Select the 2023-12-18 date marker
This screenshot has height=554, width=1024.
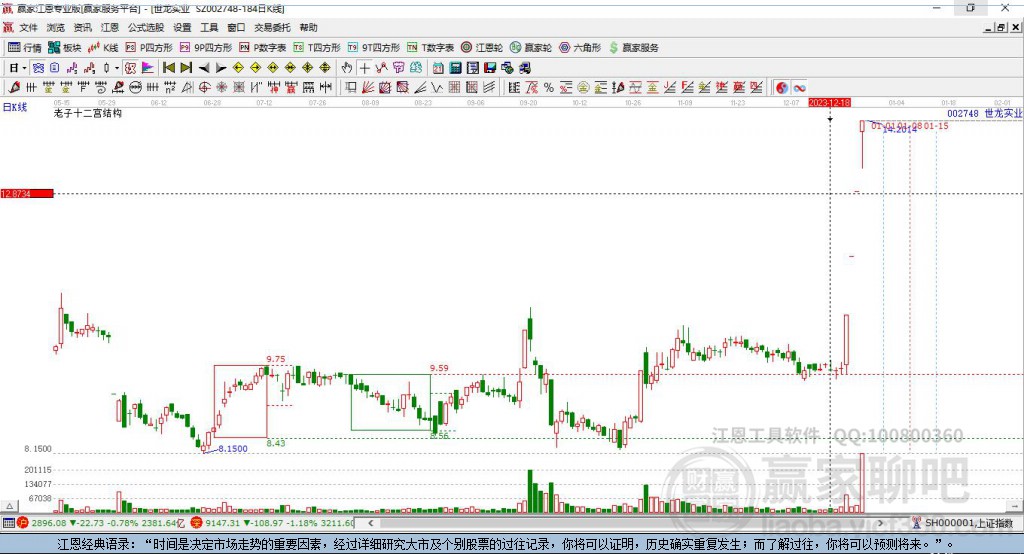click(x=829, y=103)
